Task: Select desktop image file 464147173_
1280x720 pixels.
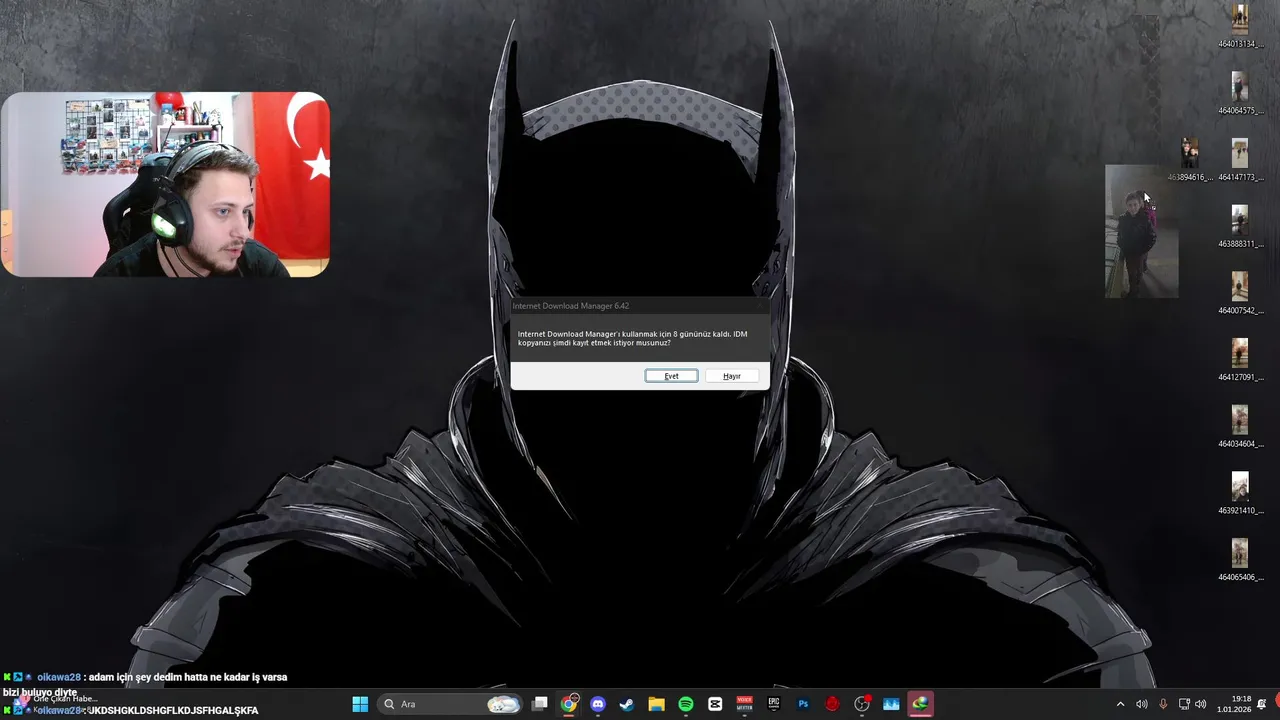Action: pyautogui.click(x=1240, y=160)
